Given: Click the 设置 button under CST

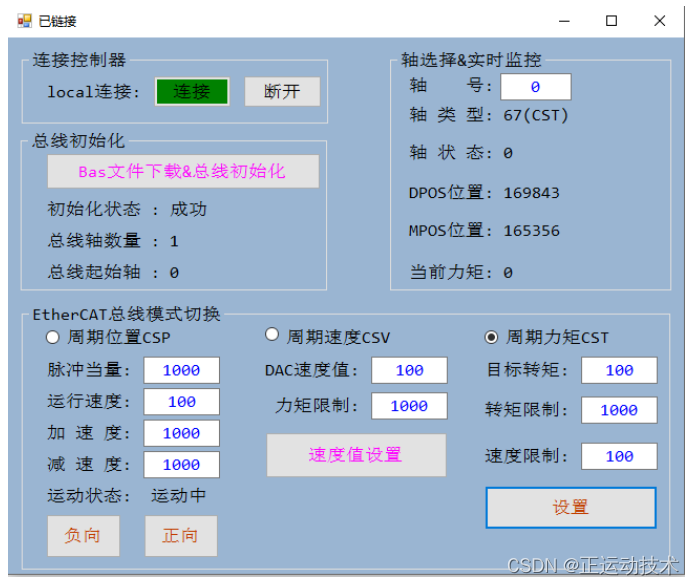Looking at the screenshot, I should pos(571,507).
